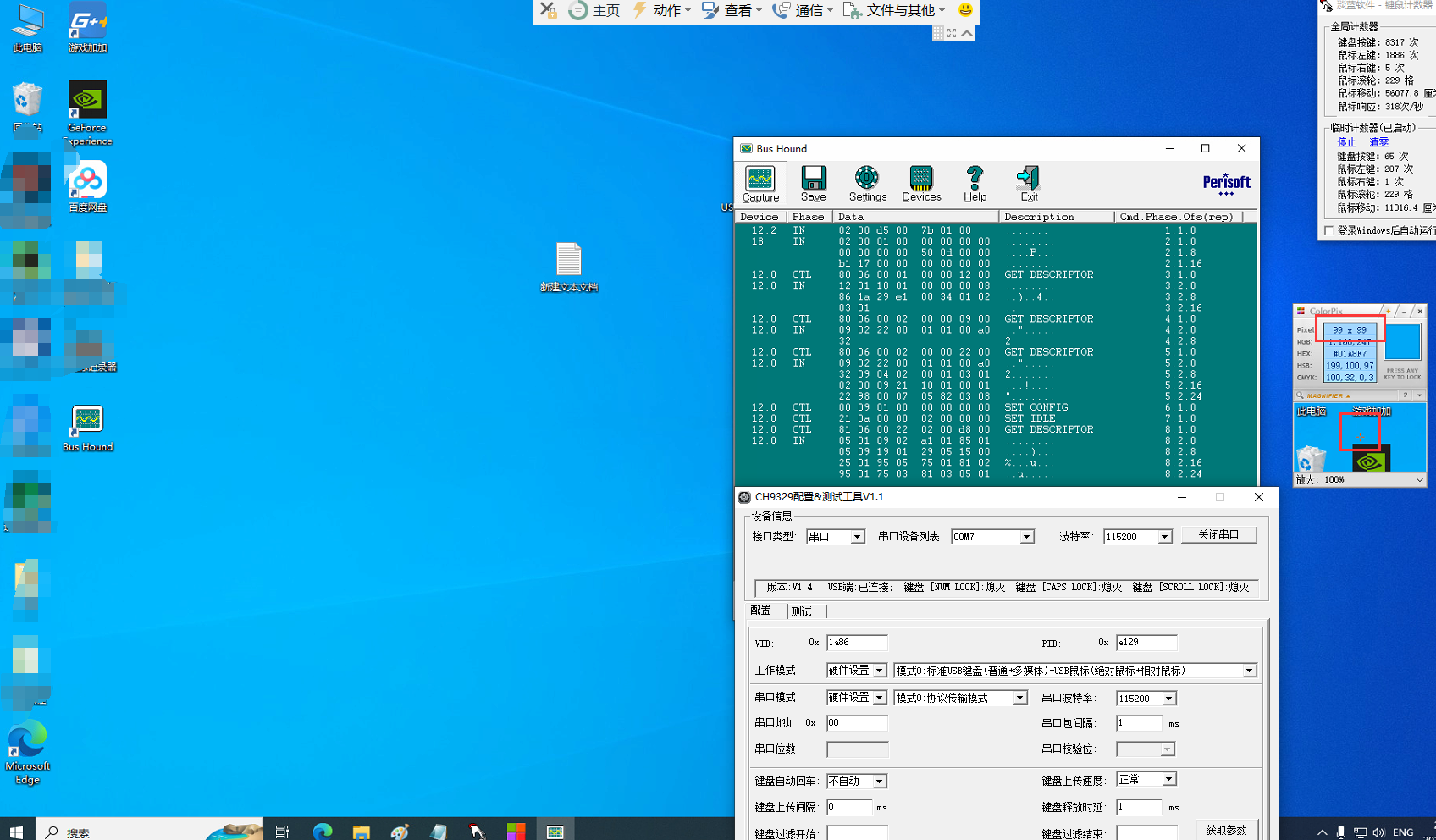The image size is (1436, 840).
Task: Expand the 串口模式 硬件设置 dropdown
Action: tap(880, 698)
